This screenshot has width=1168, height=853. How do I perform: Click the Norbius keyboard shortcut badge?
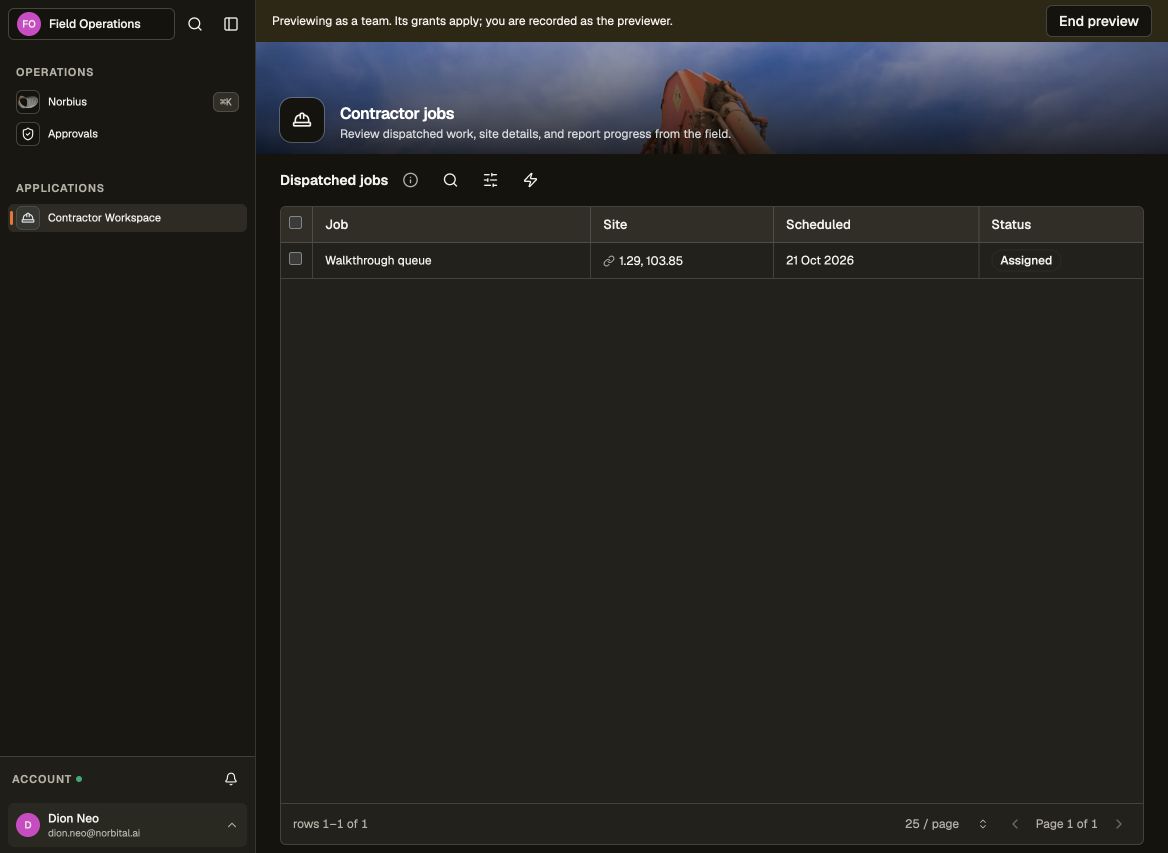[x=226, y=102]
